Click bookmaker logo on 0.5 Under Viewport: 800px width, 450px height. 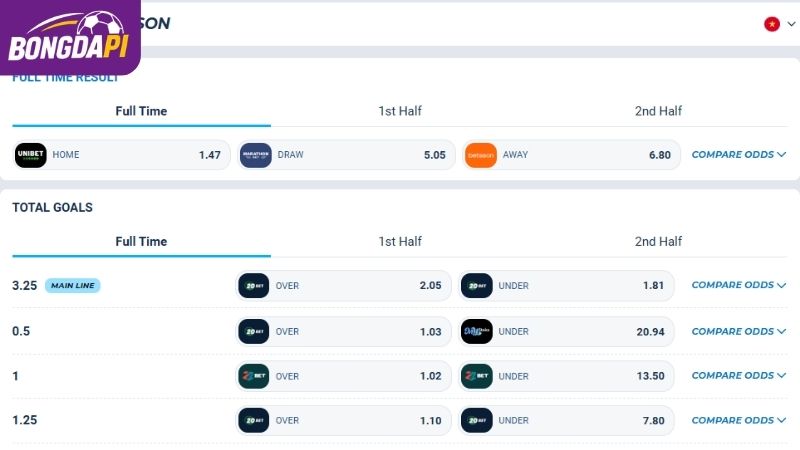coord(477,332)
